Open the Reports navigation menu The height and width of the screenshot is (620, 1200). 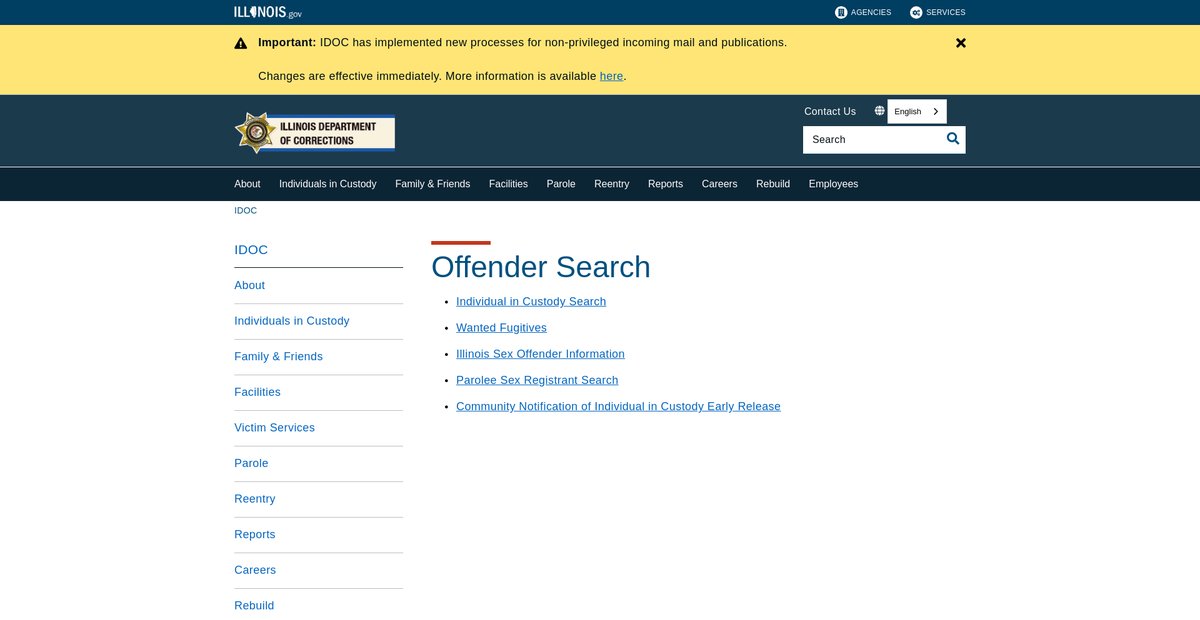click(665, 184)
